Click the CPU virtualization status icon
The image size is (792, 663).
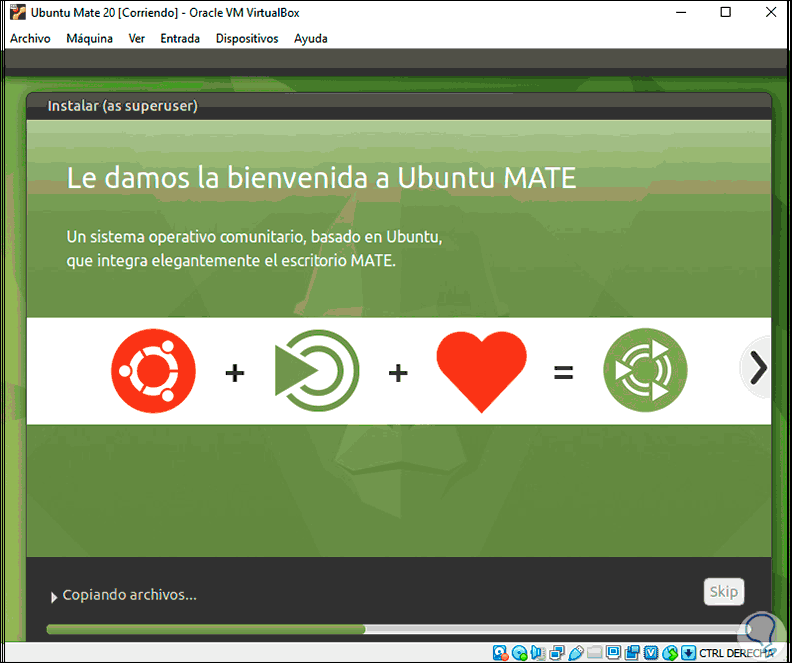point(651,653)
